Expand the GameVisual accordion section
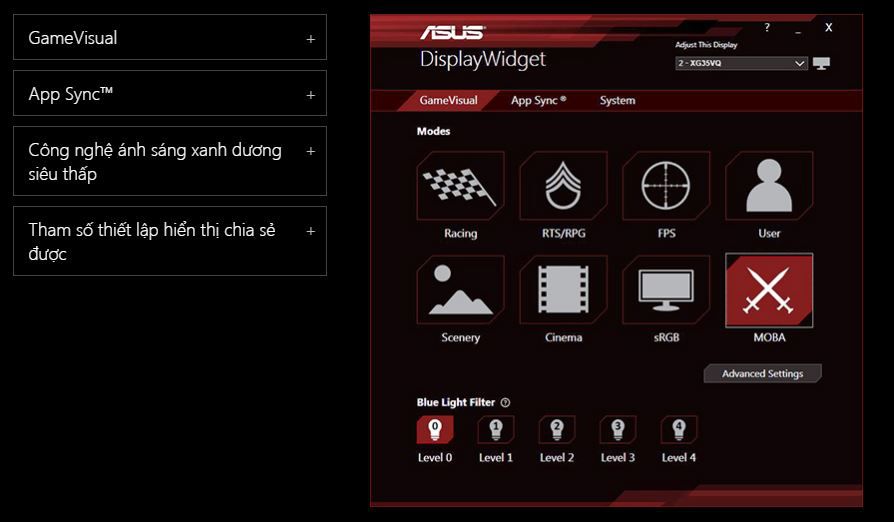The width and height of the screenshot is (894, 522). (x=170, y=38)
